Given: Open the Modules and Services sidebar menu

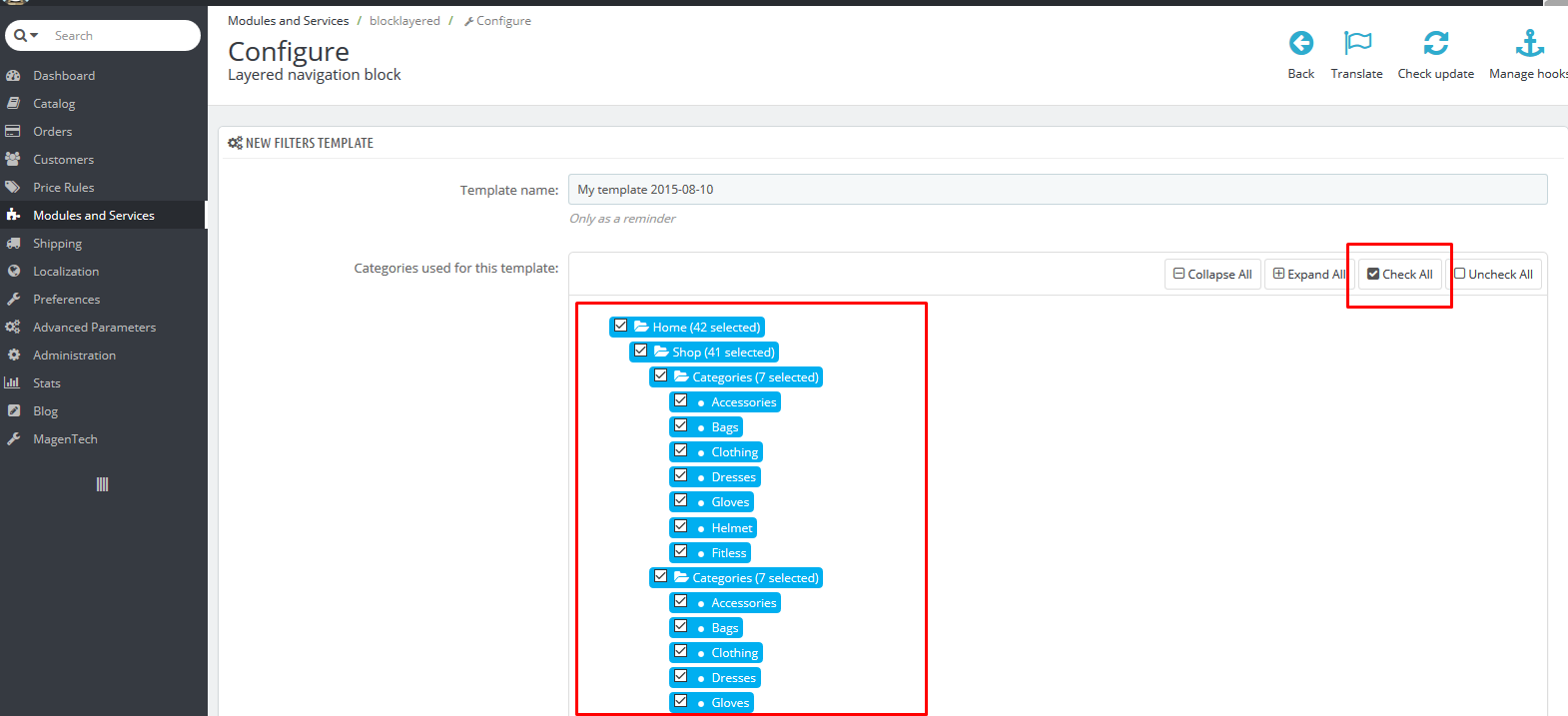Looking at the screenshot, I should (x=103, y=216).
